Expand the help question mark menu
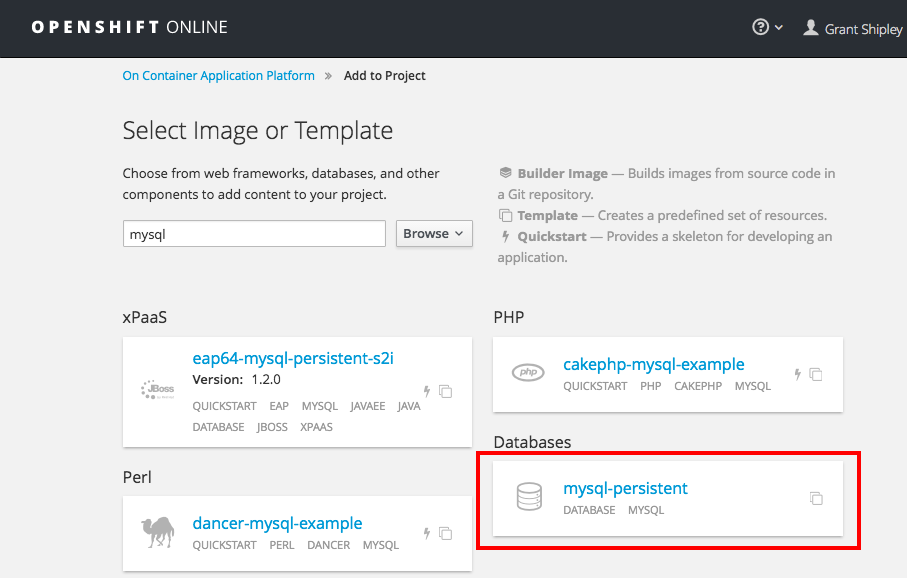This screenshot has width=907, height=578. 766,28
